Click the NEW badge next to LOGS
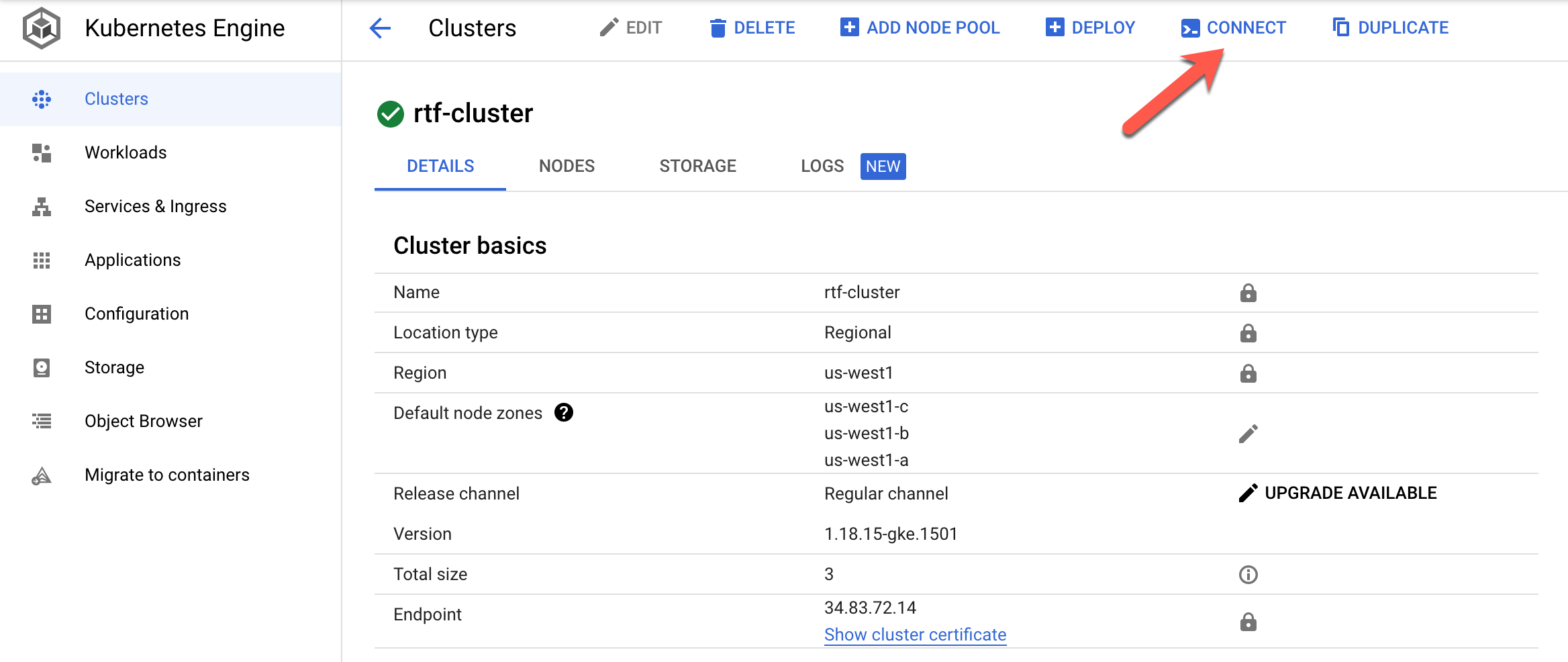This screenshot has height=662, width=1568. point(883,167)
